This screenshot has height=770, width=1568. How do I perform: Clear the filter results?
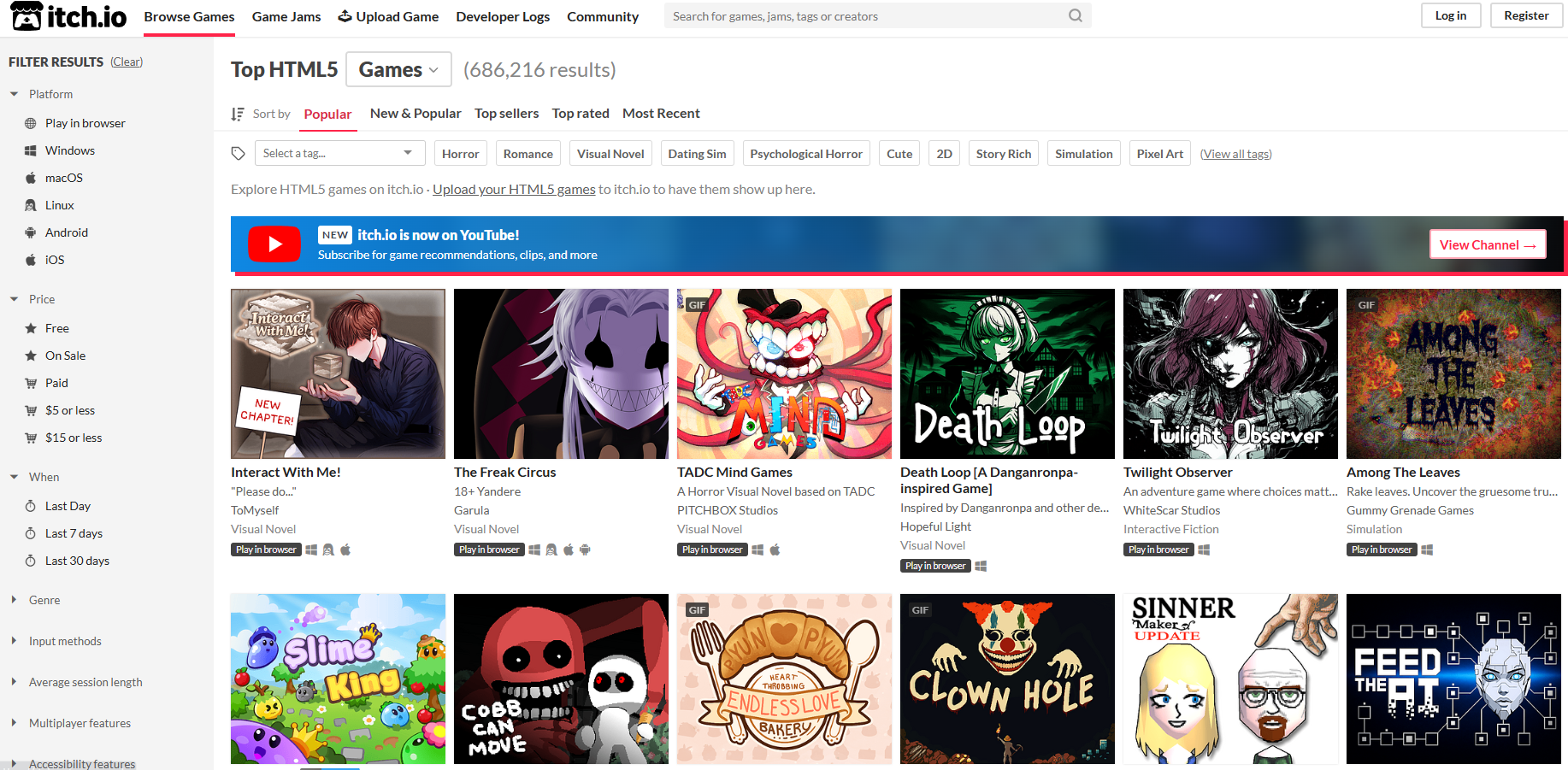[127, 62]
